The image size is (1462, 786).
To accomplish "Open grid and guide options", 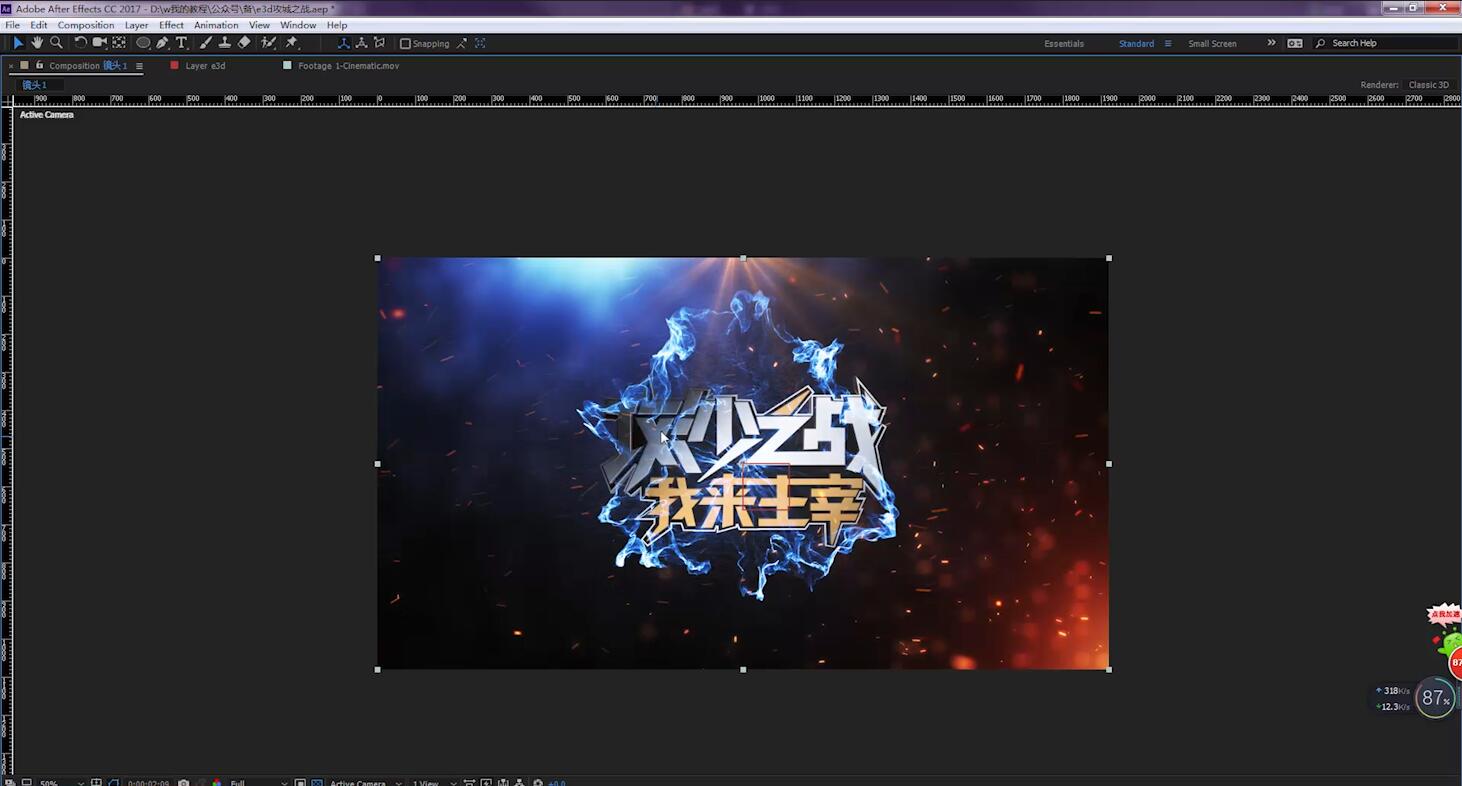I will click(96, 783).
